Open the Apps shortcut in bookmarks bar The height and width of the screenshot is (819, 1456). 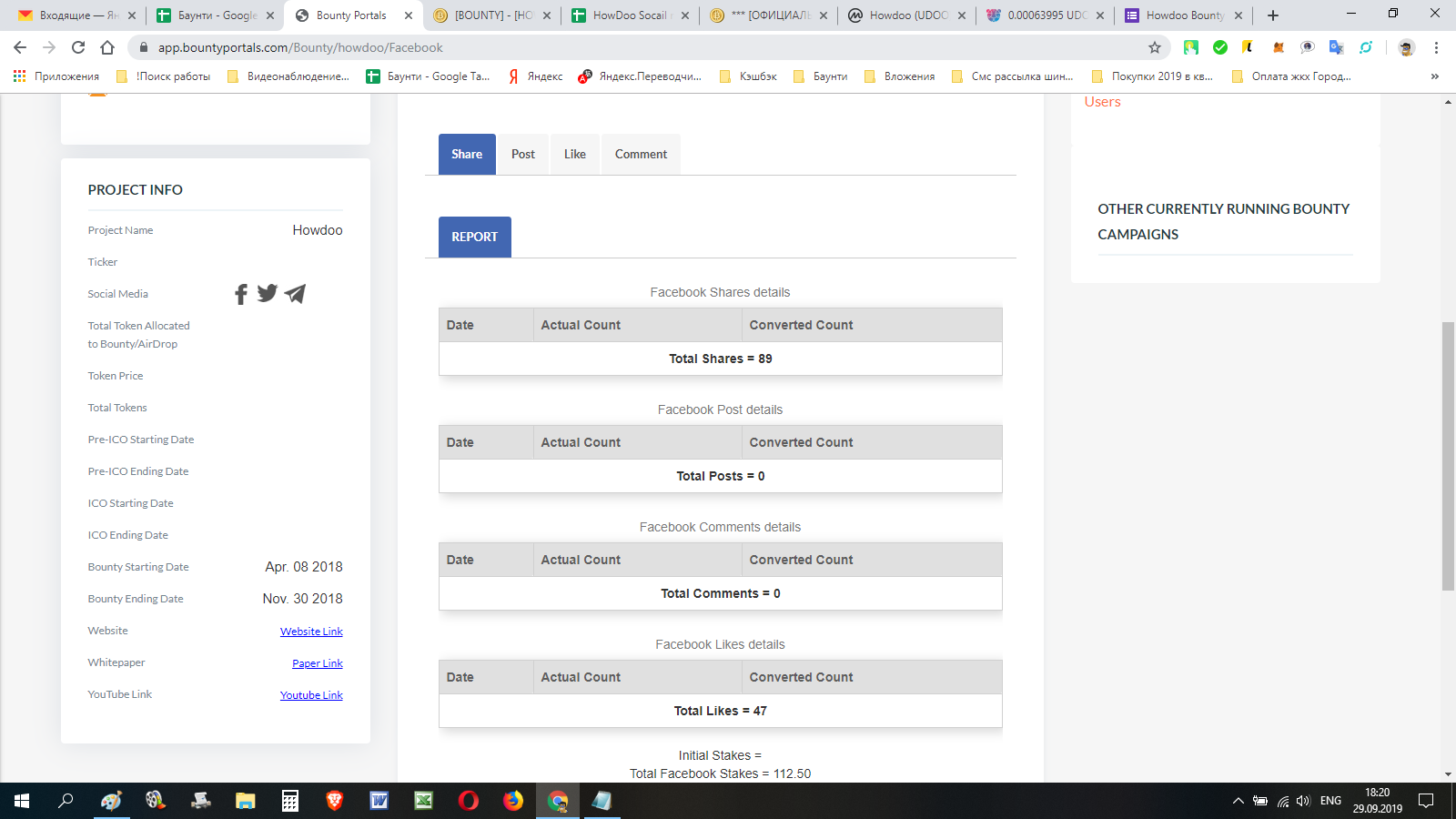point(56,76)
